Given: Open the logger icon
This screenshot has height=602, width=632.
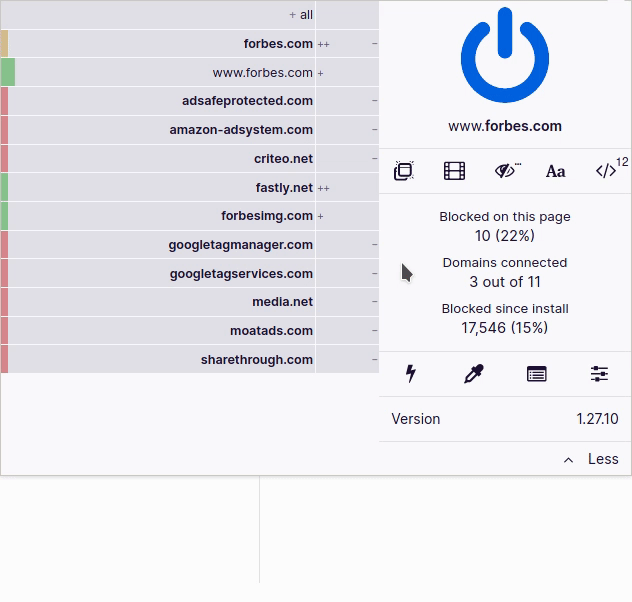Looking at the screenshot, I should 536,374.
